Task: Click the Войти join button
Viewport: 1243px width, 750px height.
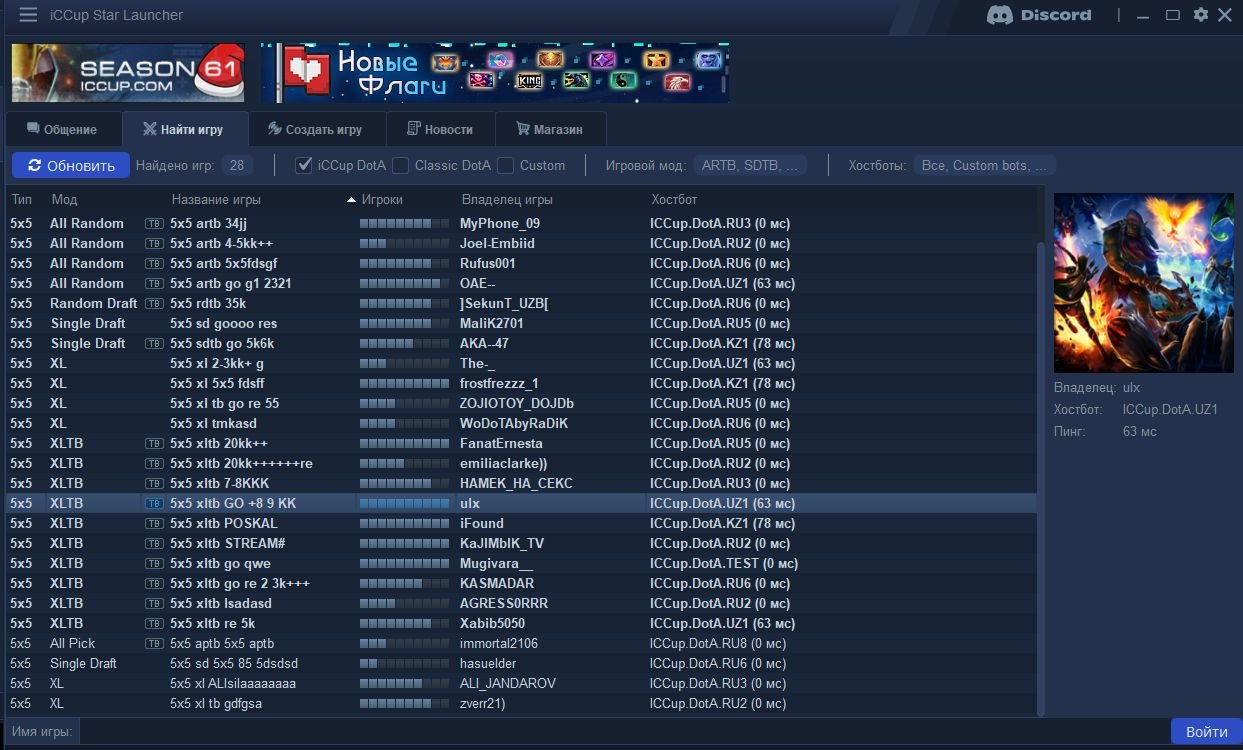Action: point(1206,732)
